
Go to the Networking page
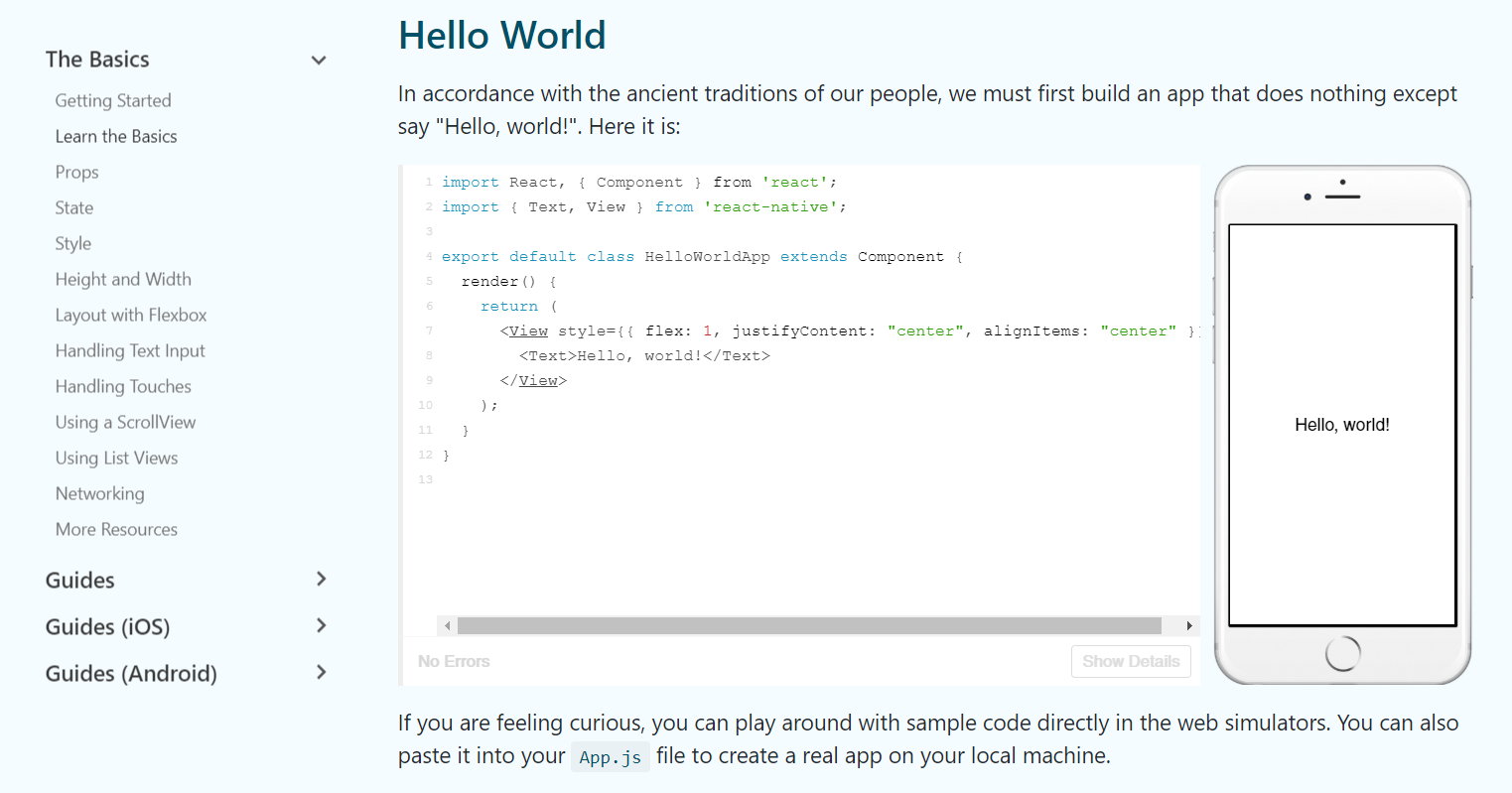click(100, 494)
